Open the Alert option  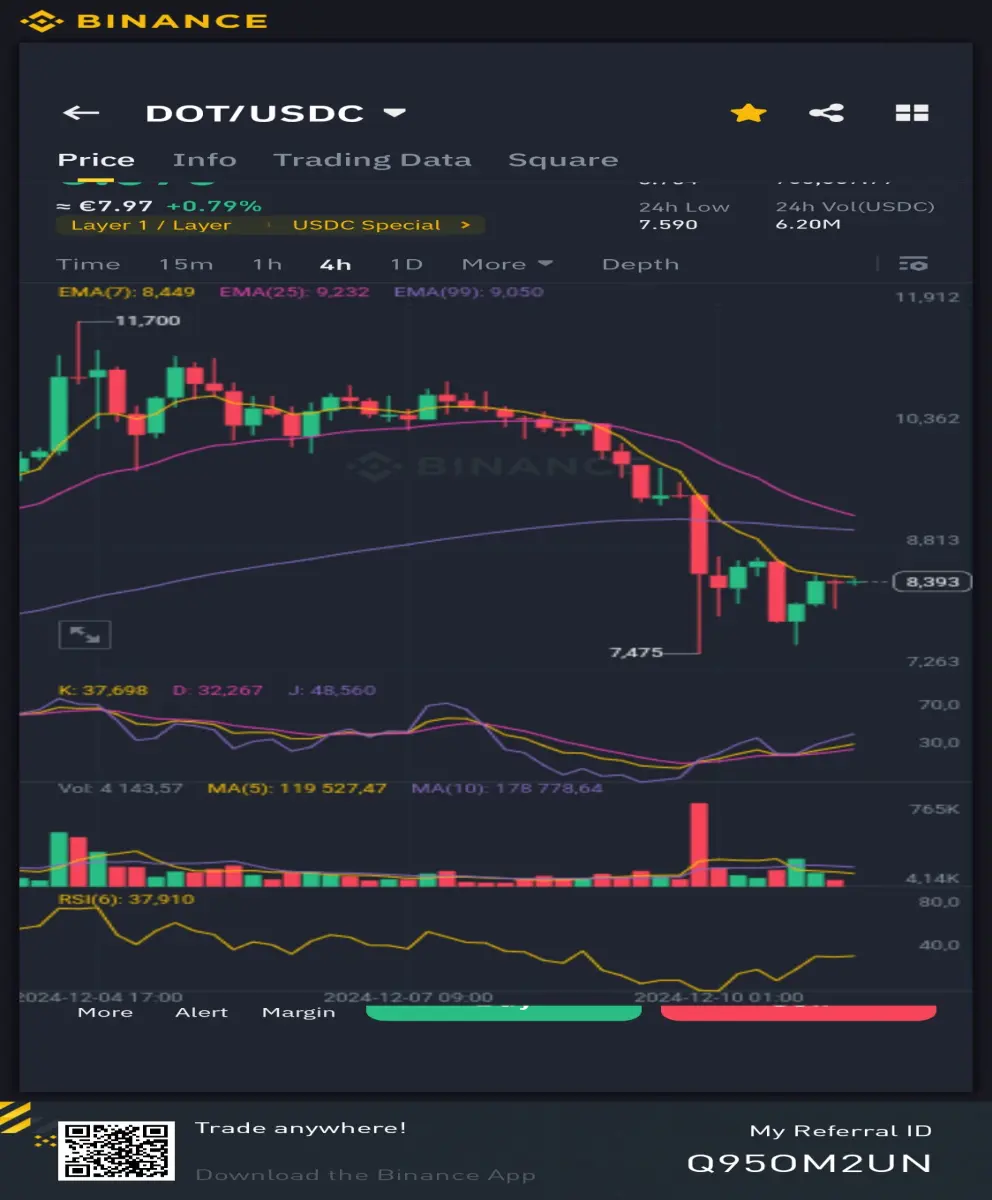click(x=202, y=1012)
